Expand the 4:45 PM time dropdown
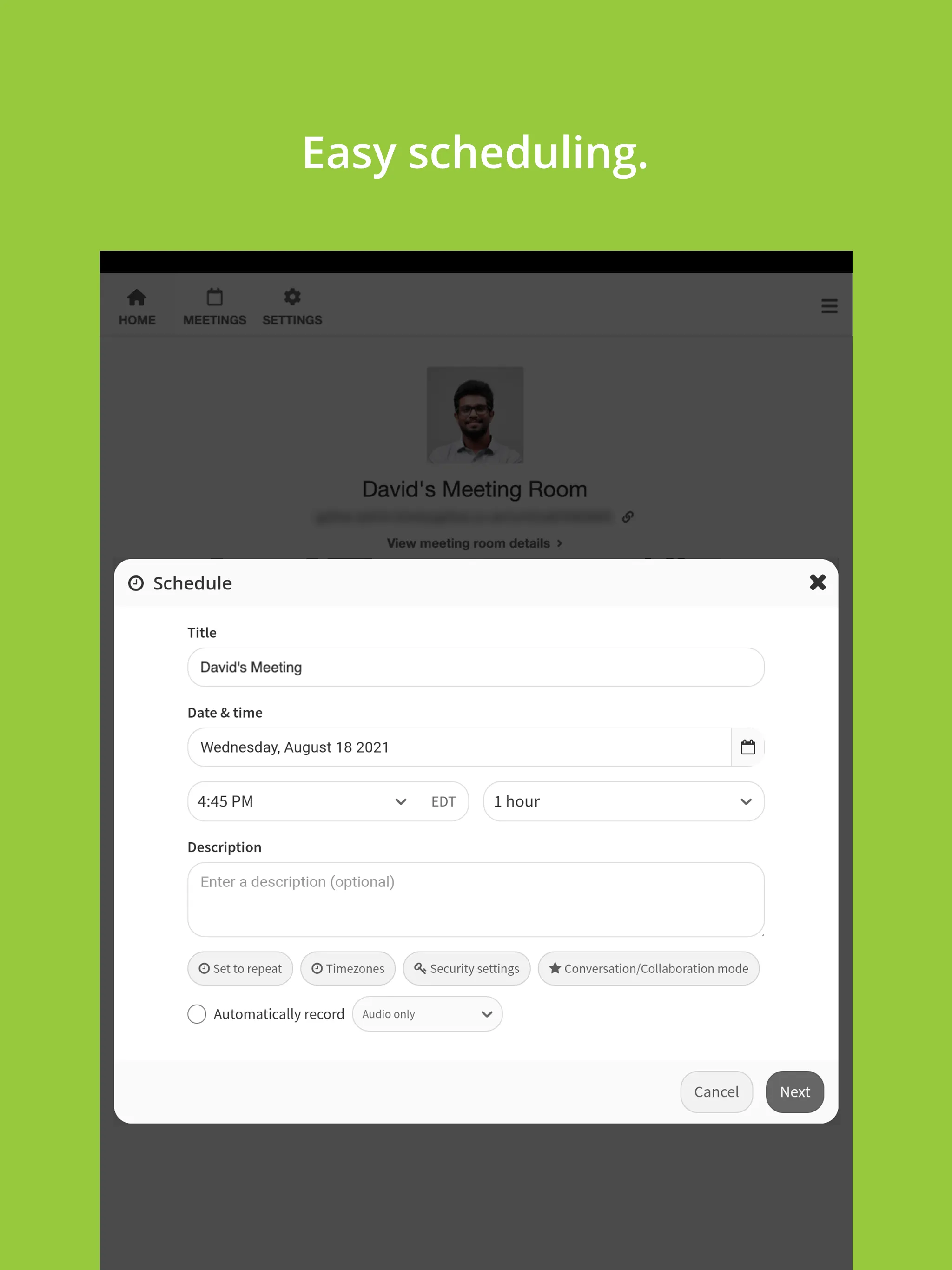This screenshot has width=952, height=1270. pos(399,801)
